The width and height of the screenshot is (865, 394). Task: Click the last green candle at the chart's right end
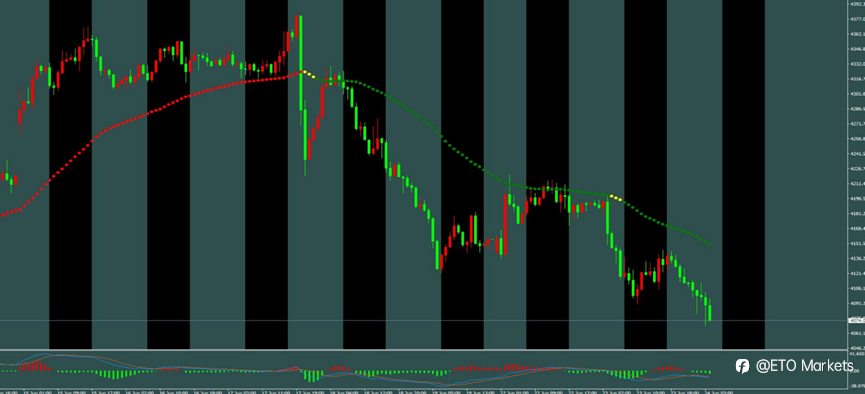coord(709,313)
